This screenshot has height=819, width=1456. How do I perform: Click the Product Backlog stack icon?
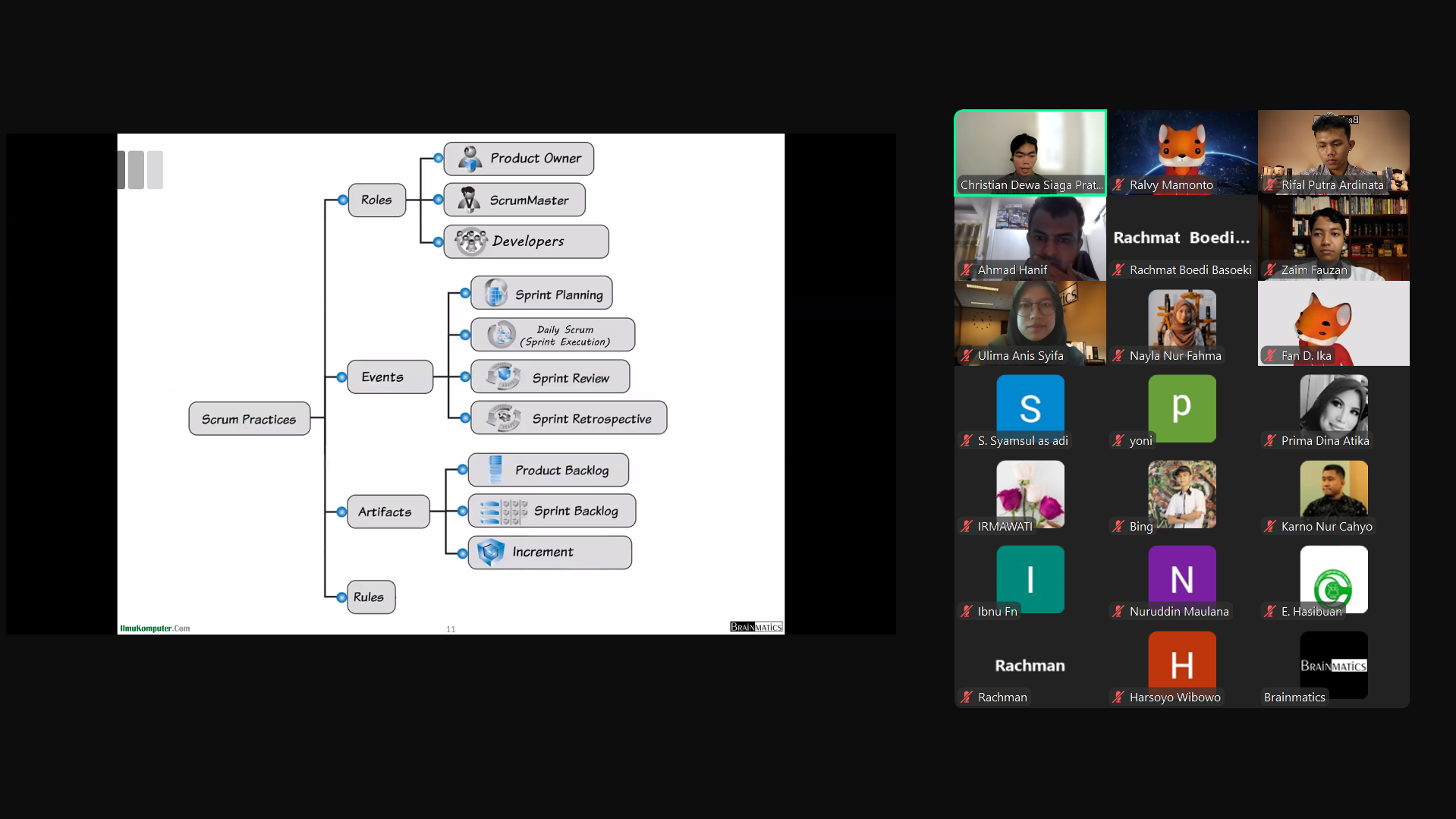click(495, 470)
